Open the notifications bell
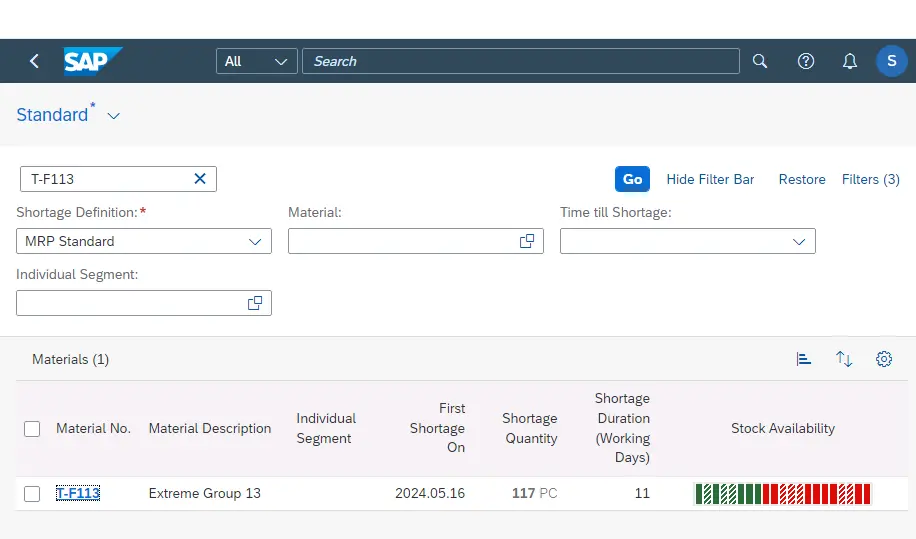This screenshot has width=916, height=539. pos(850,61)
